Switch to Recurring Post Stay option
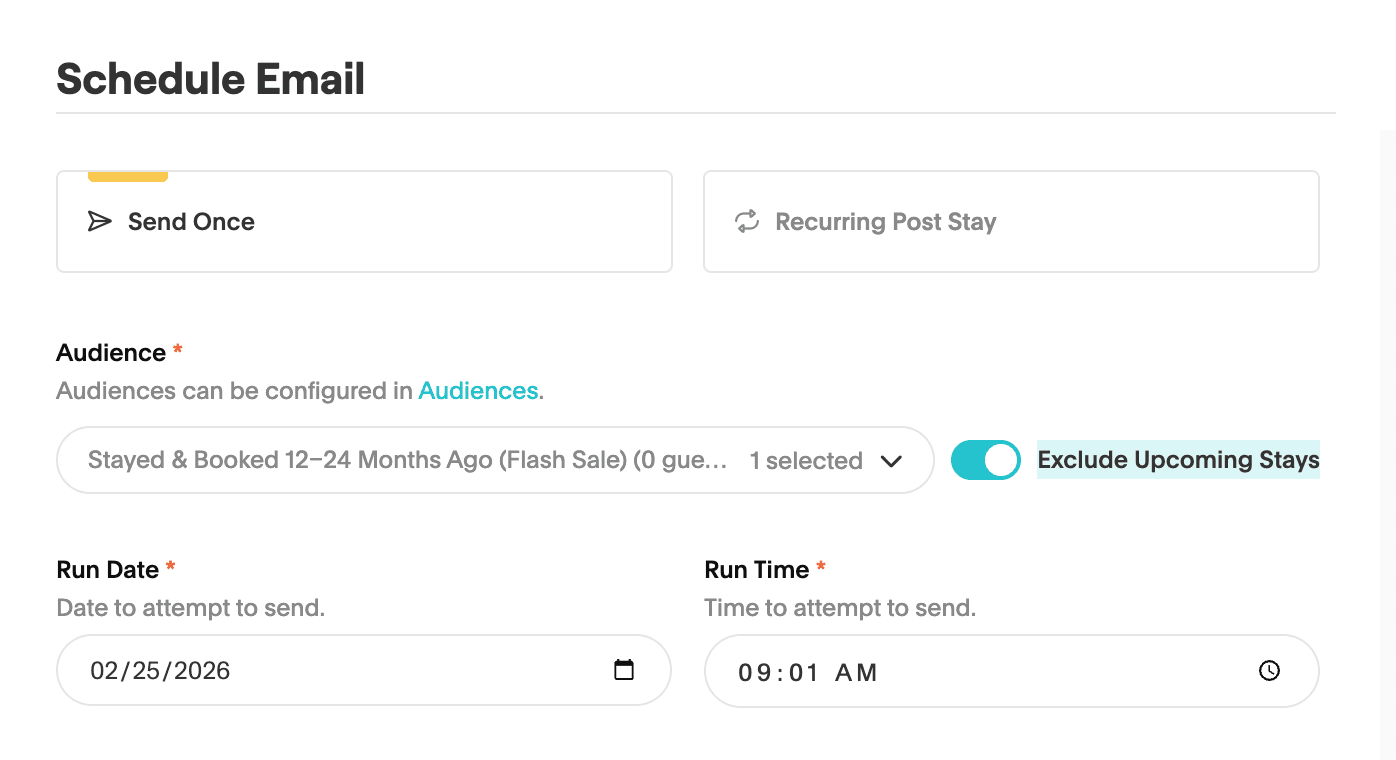This screenshot has height=760, width=1396. (1010, 222)
